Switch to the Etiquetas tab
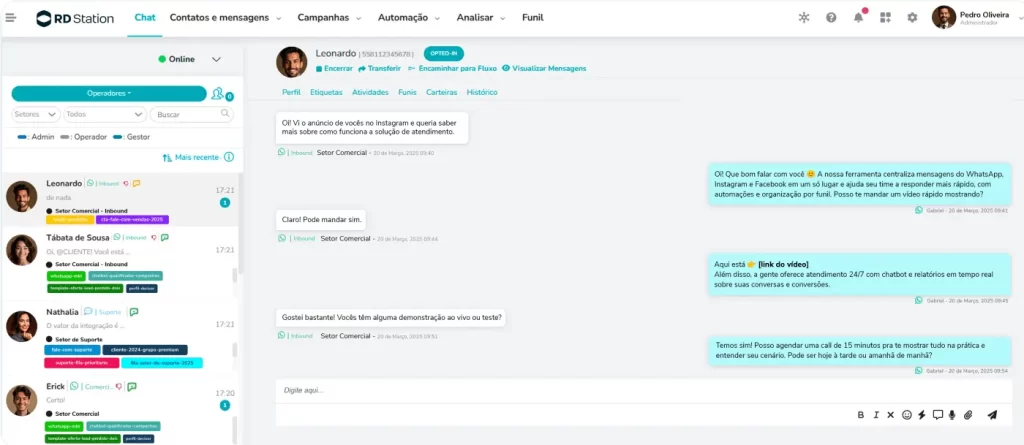 click(x=326, y=92)
